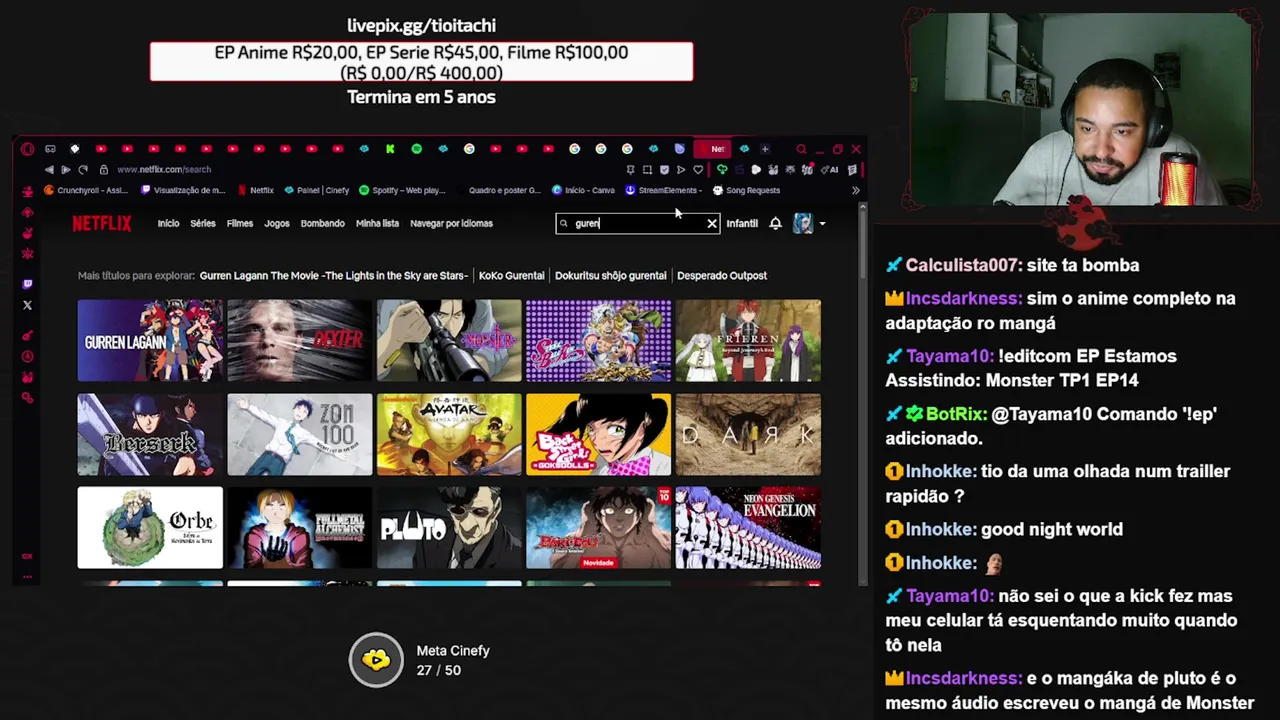
Task: Open the sidebar three-dots setup menu
Action: (x=27, y=576)
